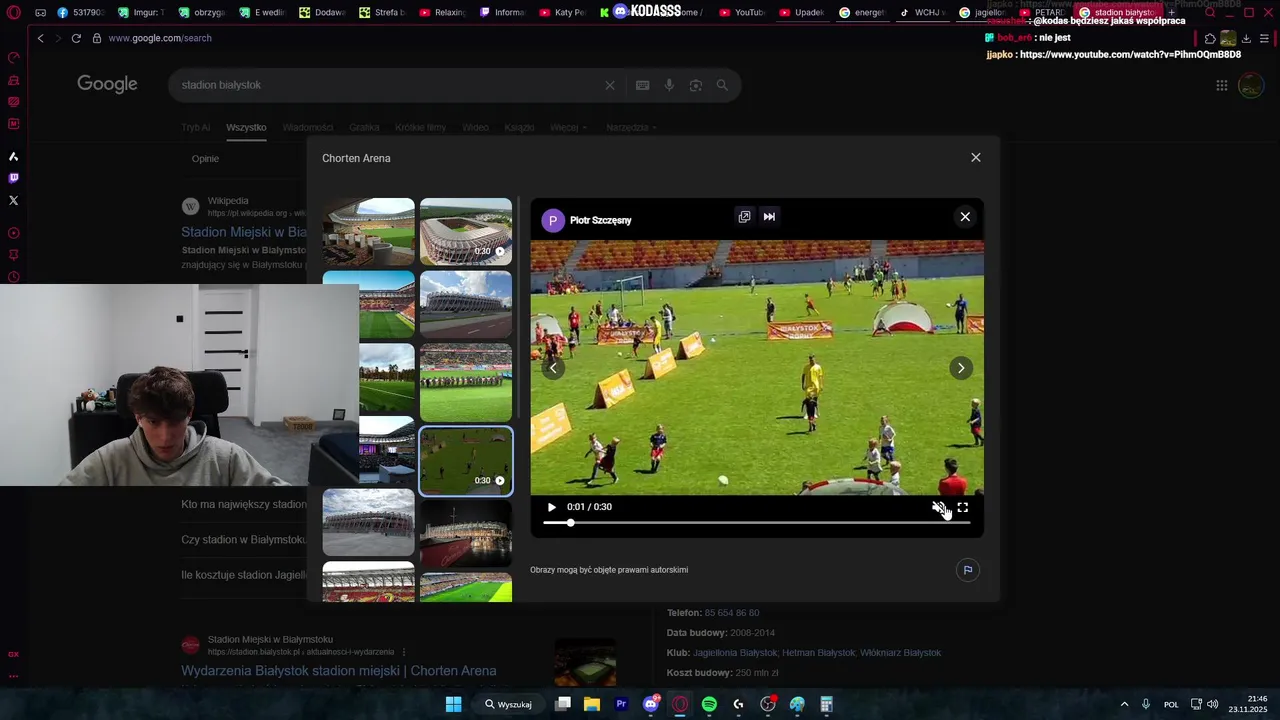Open Jagiellonia Białystok club link

735,653
